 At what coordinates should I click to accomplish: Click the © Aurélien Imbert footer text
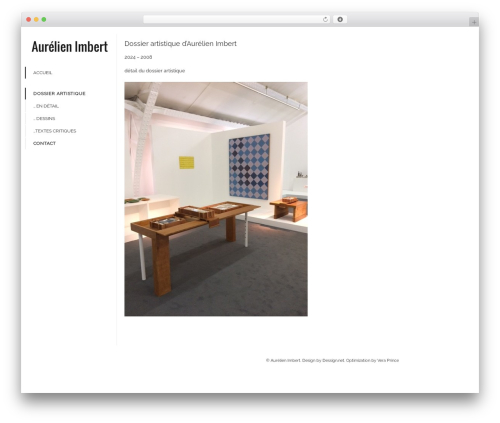pyautogui.click(x=283, y=360)
